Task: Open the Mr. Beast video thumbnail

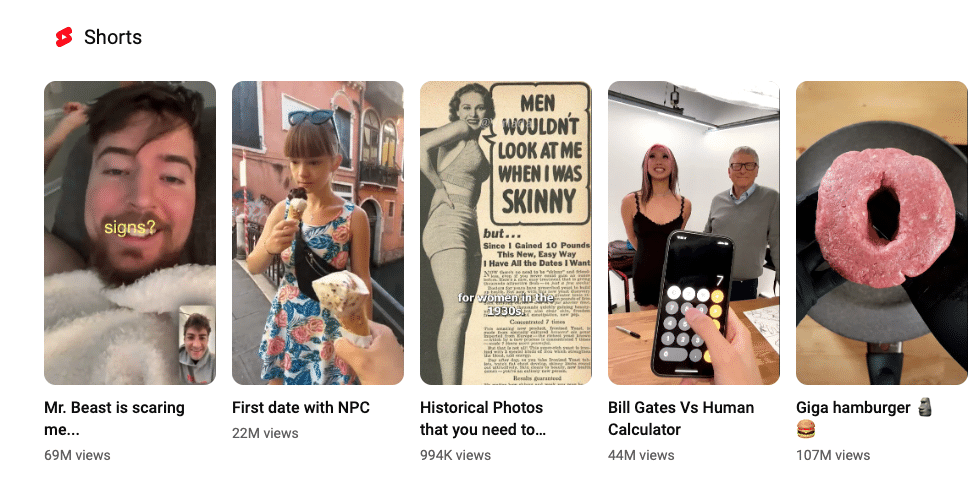Action: [x=130, y=233]
